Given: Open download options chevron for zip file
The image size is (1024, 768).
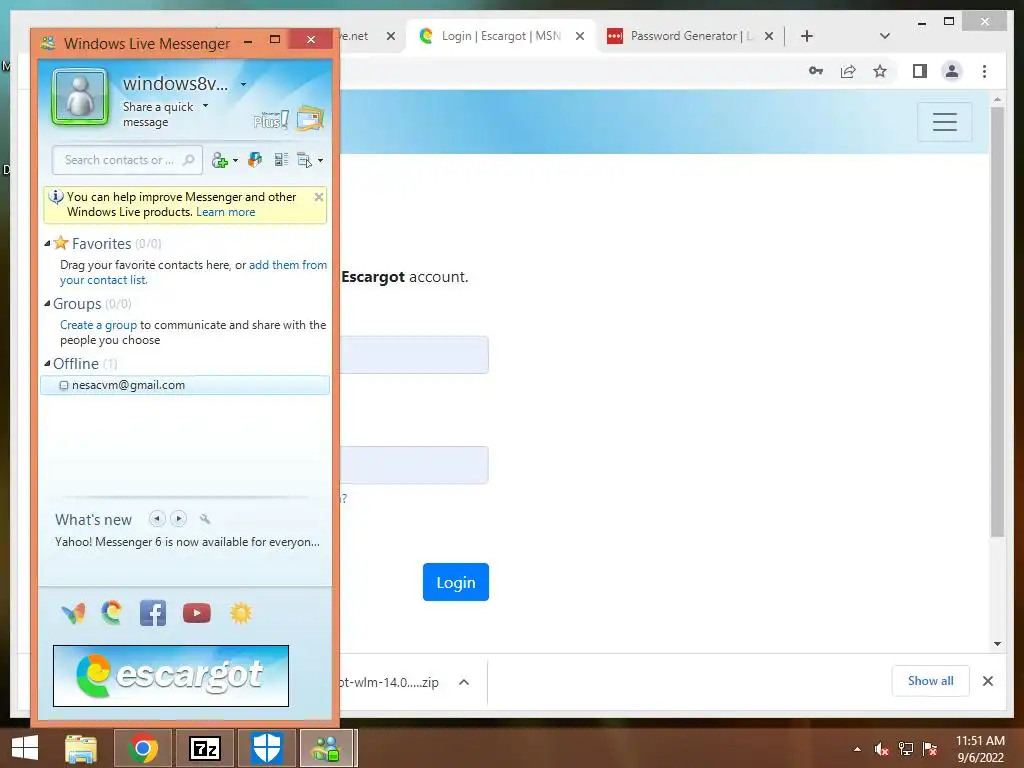Looking at the screenshot, I should [464, 682].
